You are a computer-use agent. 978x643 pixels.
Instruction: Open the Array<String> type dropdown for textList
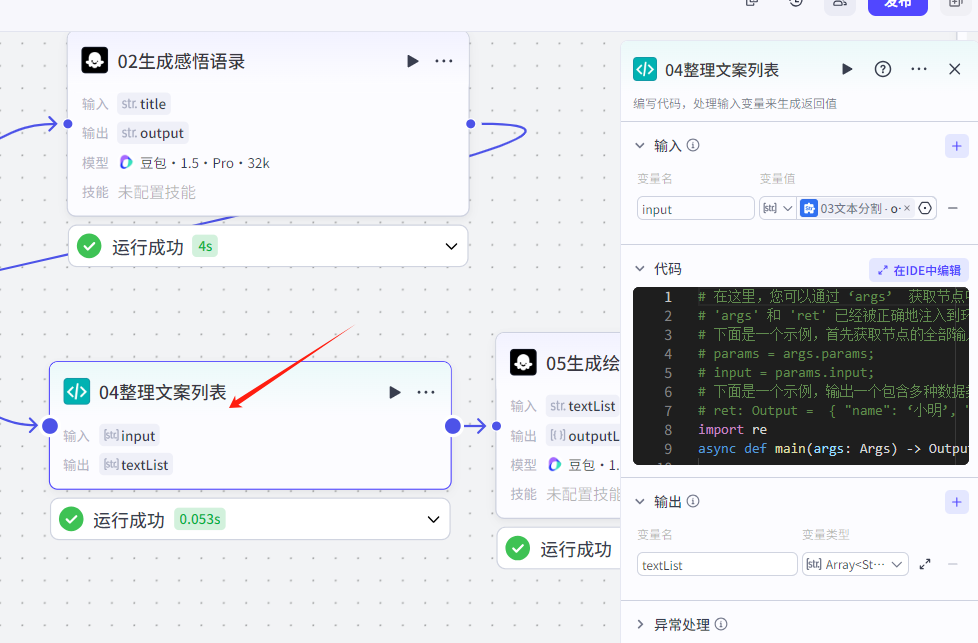pyautogui.click(x=855, y=564)
